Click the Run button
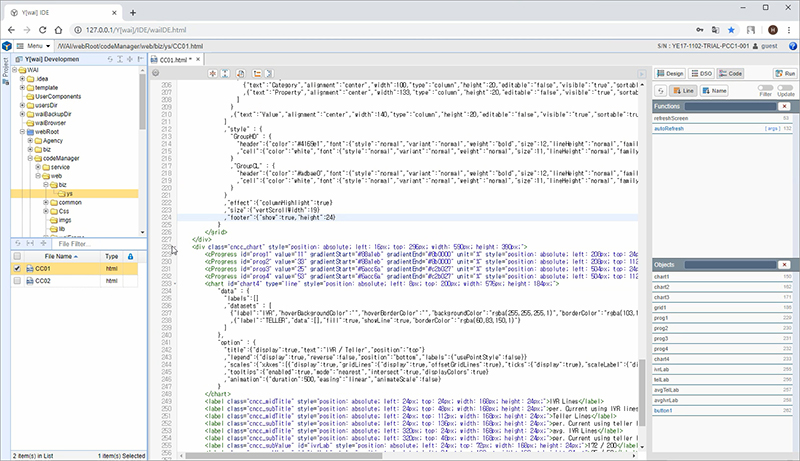 pos(784,74)
